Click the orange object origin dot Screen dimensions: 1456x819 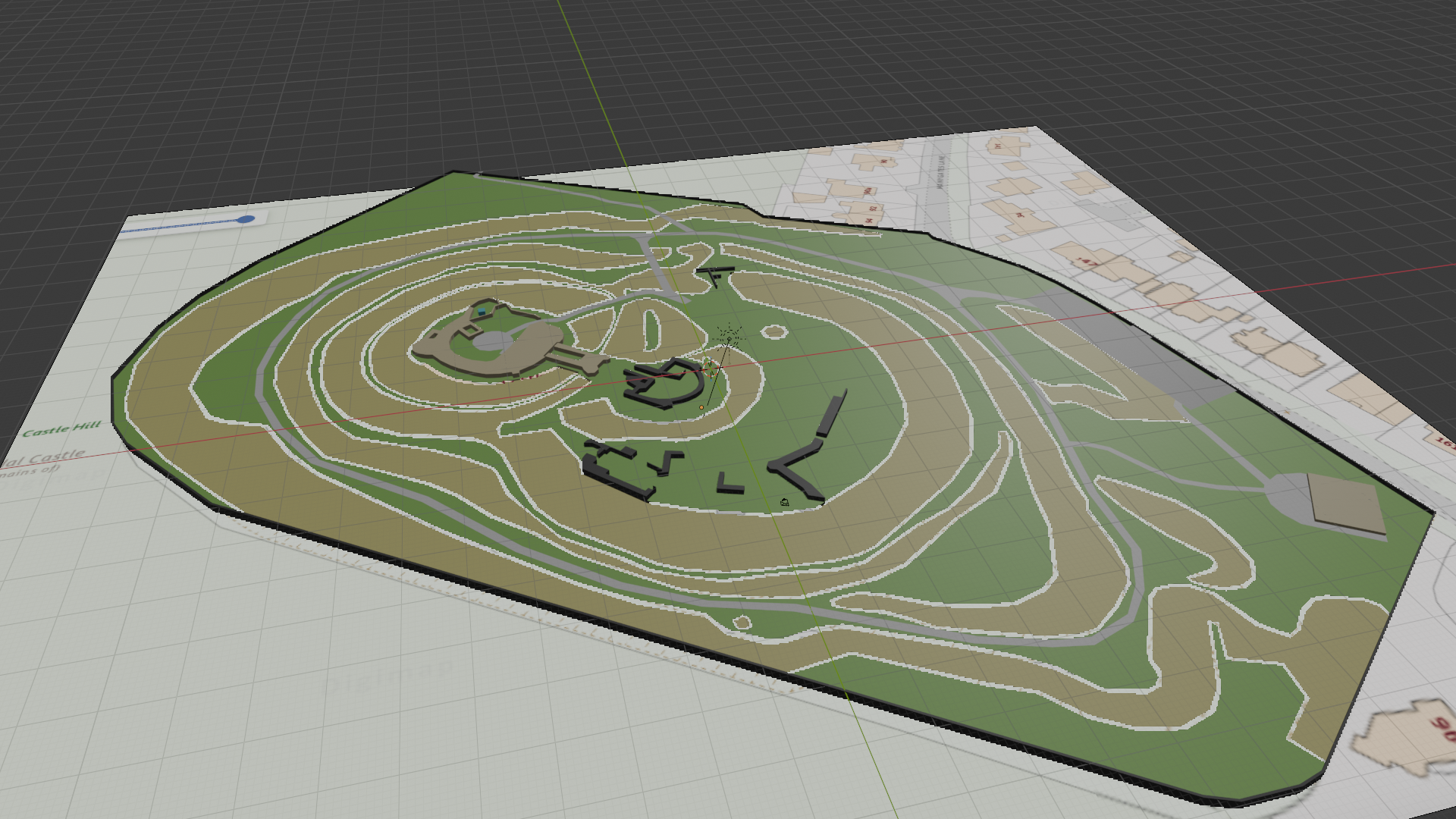(701, 408)
